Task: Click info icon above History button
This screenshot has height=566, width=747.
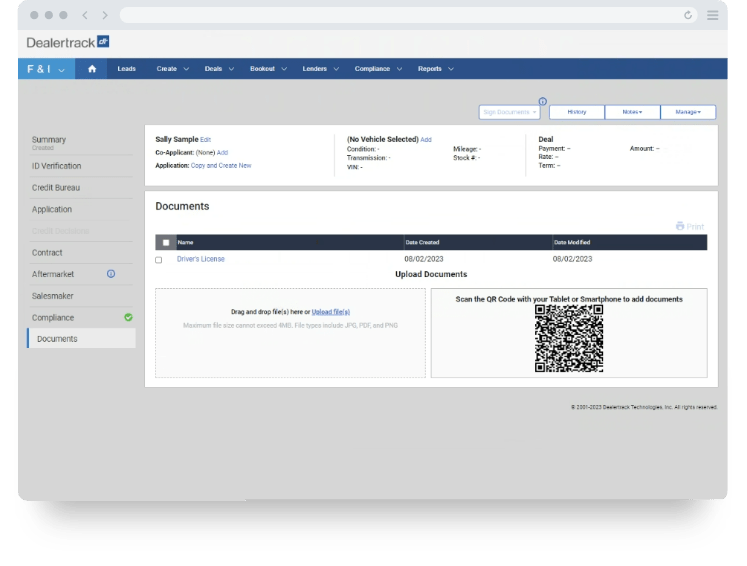Action: pos(543,101)
